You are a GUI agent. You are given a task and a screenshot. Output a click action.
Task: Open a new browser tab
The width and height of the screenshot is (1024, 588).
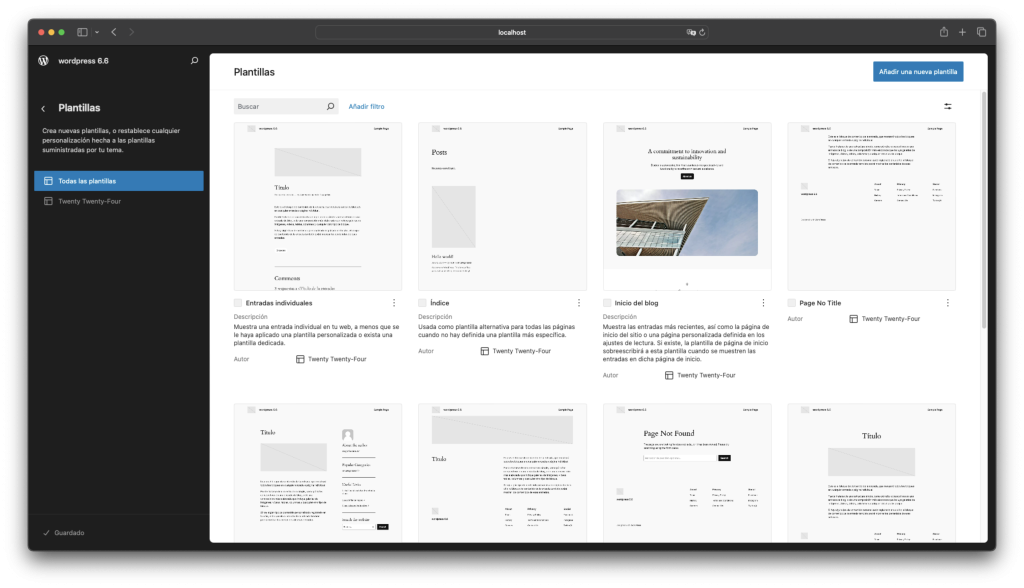click(962, 32)
